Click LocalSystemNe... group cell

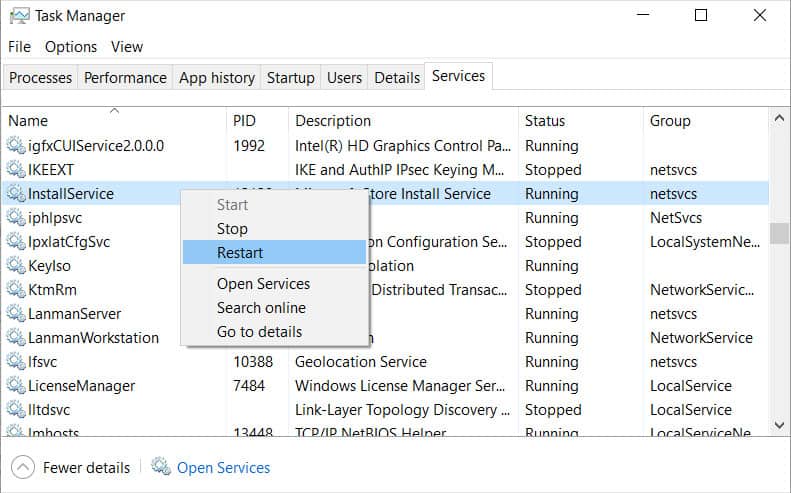705,242
